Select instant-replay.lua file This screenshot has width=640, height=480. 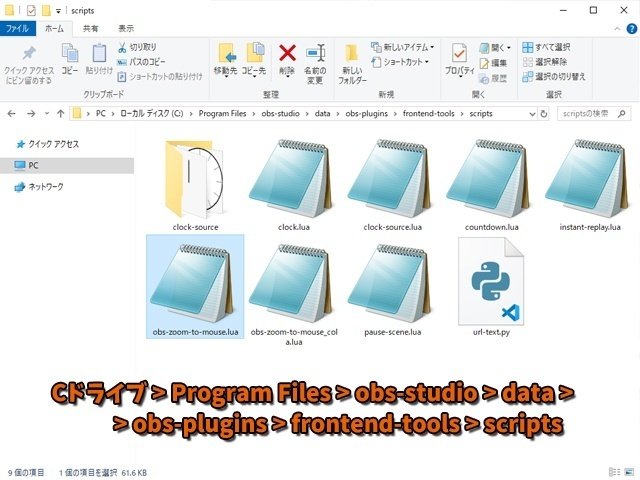click(590, 186)
